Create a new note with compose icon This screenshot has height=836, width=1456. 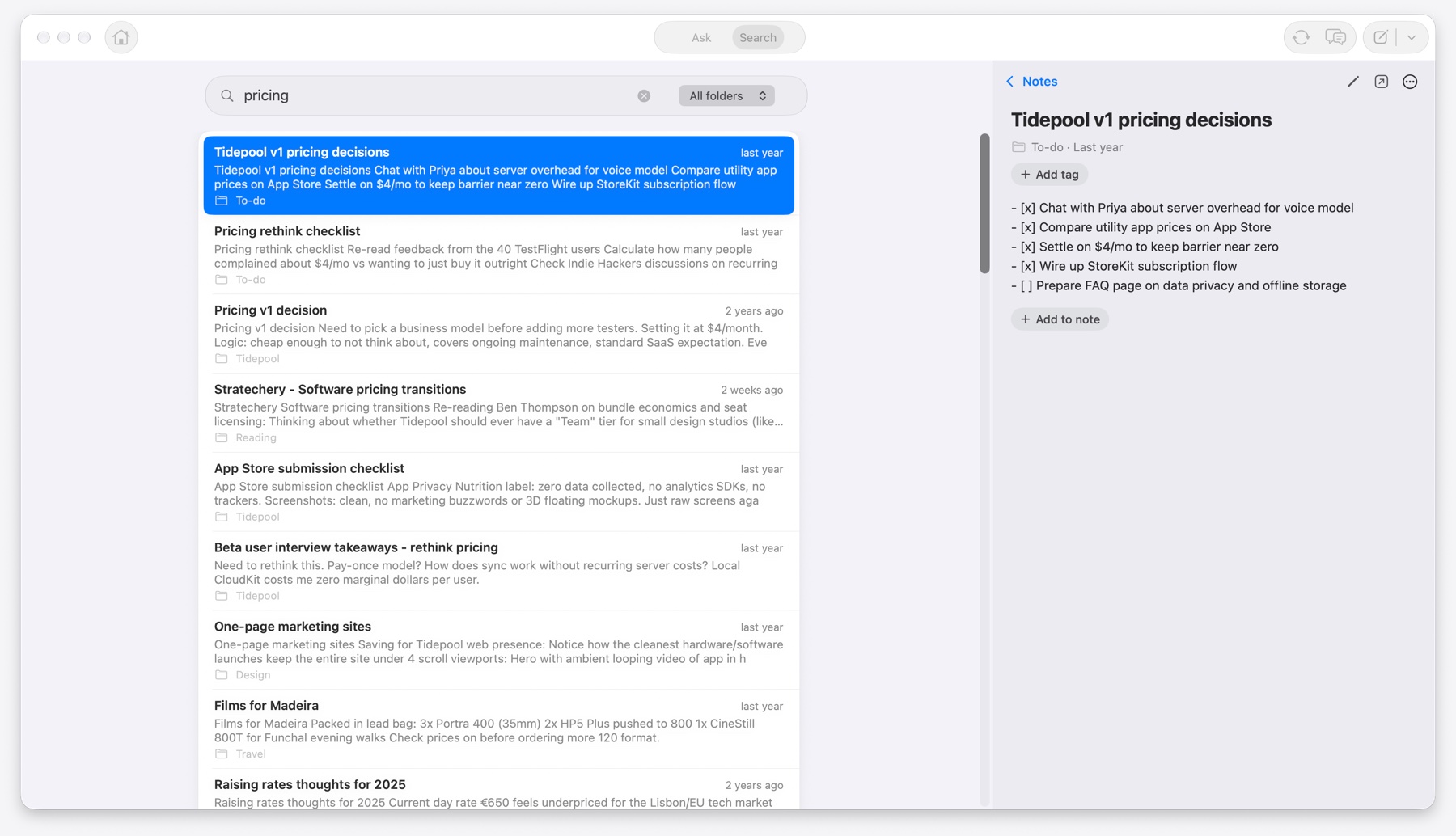click(1381, 37)
